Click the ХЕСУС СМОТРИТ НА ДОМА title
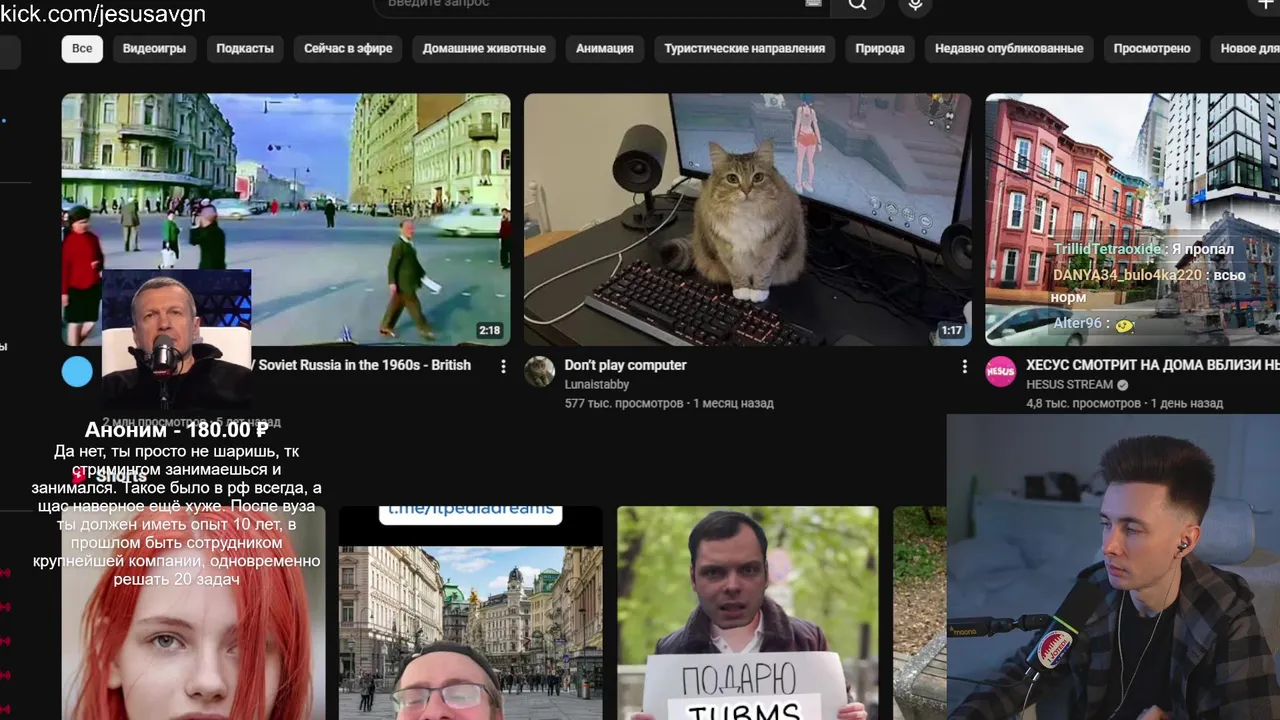 (x=1152, y=365)
